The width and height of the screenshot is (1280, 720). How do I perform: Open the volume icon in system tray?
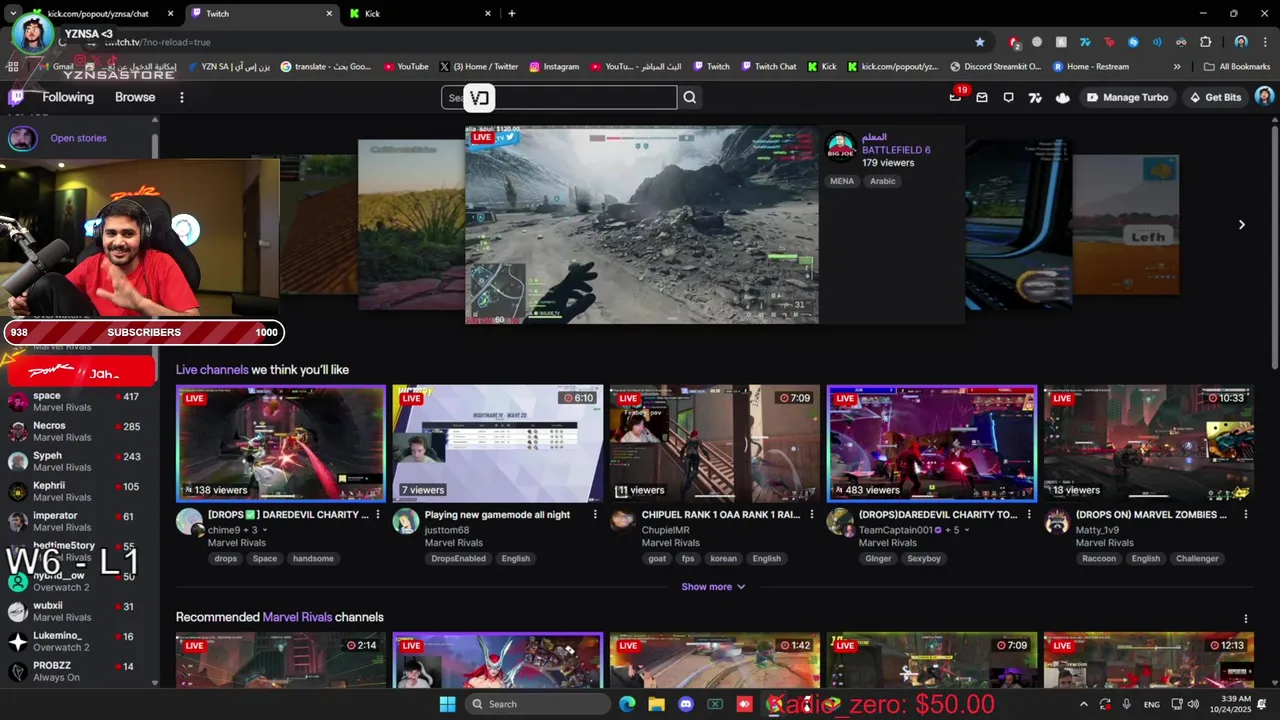tap(1193, 704)
